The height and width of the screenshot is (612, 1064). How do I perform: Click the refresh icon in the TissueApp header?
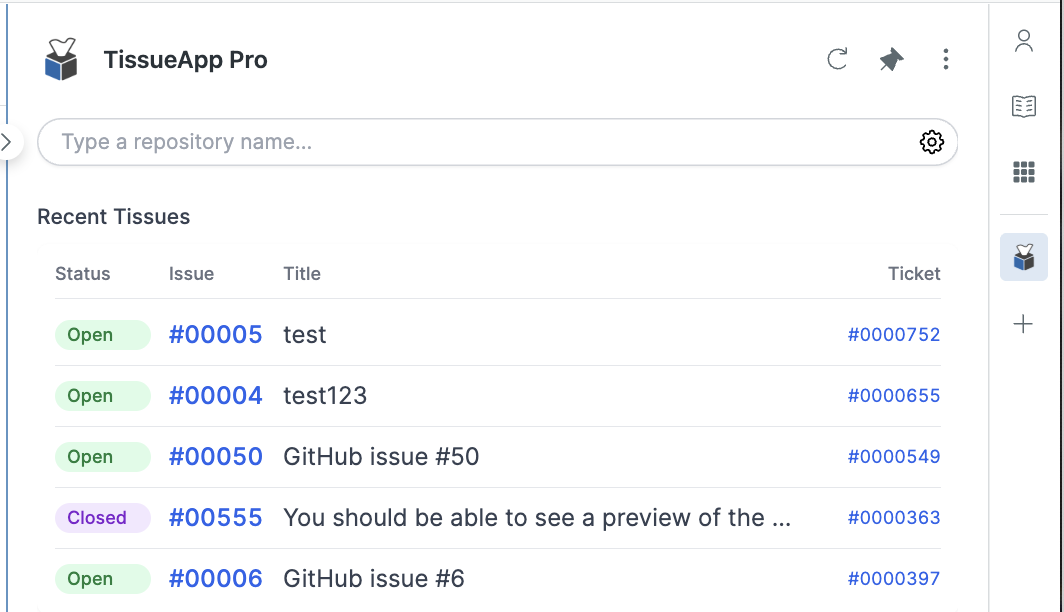coord(837,59)
